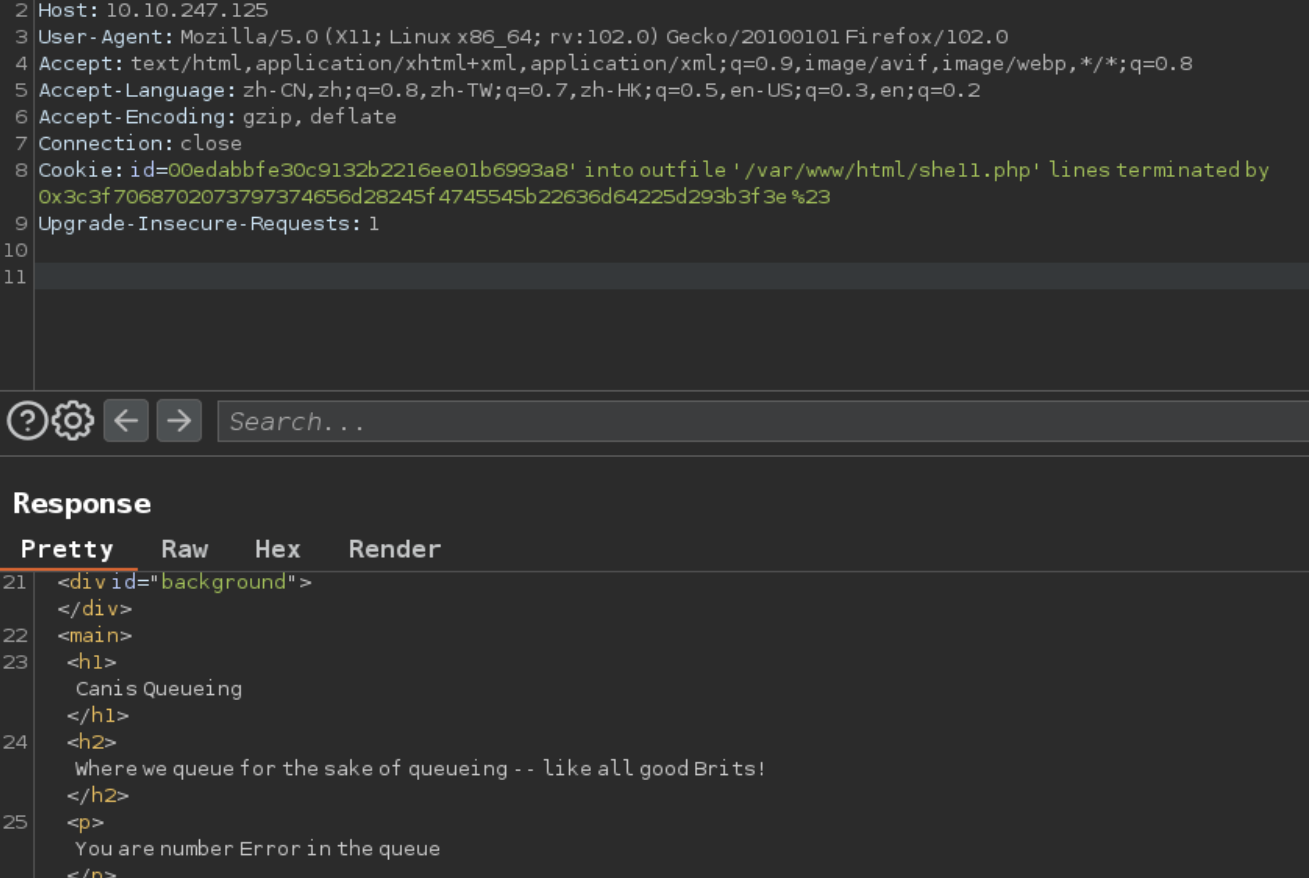This screenshot has height=878, width=1309.
Task: Switch to the Render response tab
Action: click(x=395, y=549)
